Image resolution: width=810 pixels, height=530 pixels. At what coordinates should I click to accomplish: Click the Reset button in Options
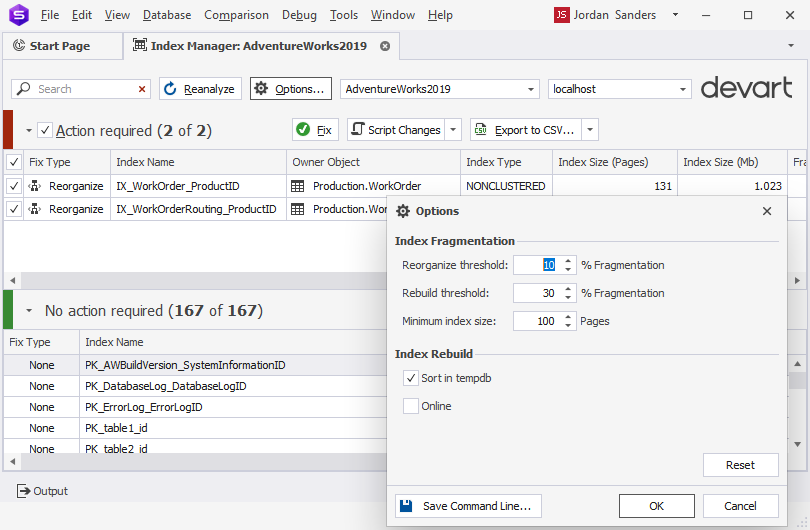(740, 465)
